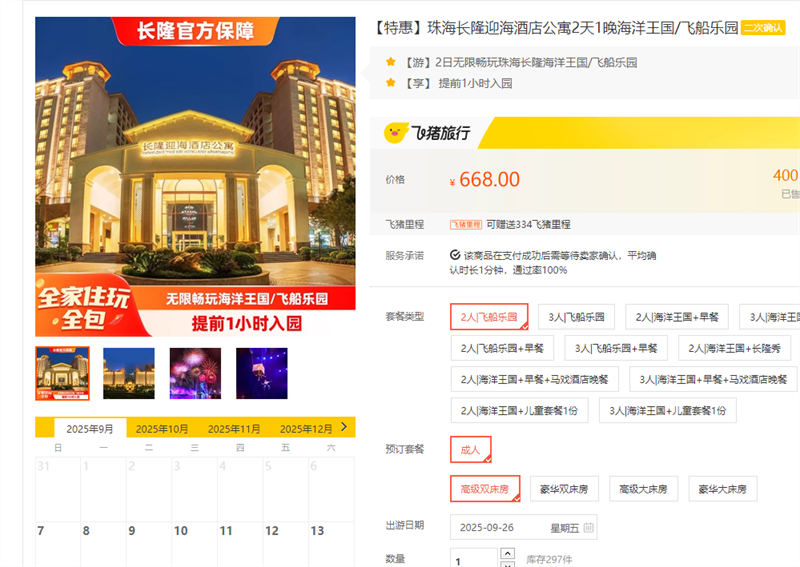Open calendar icon in travel date field
Screen dimensions: 800x567
pyautogui.click(x=588, y=528)
